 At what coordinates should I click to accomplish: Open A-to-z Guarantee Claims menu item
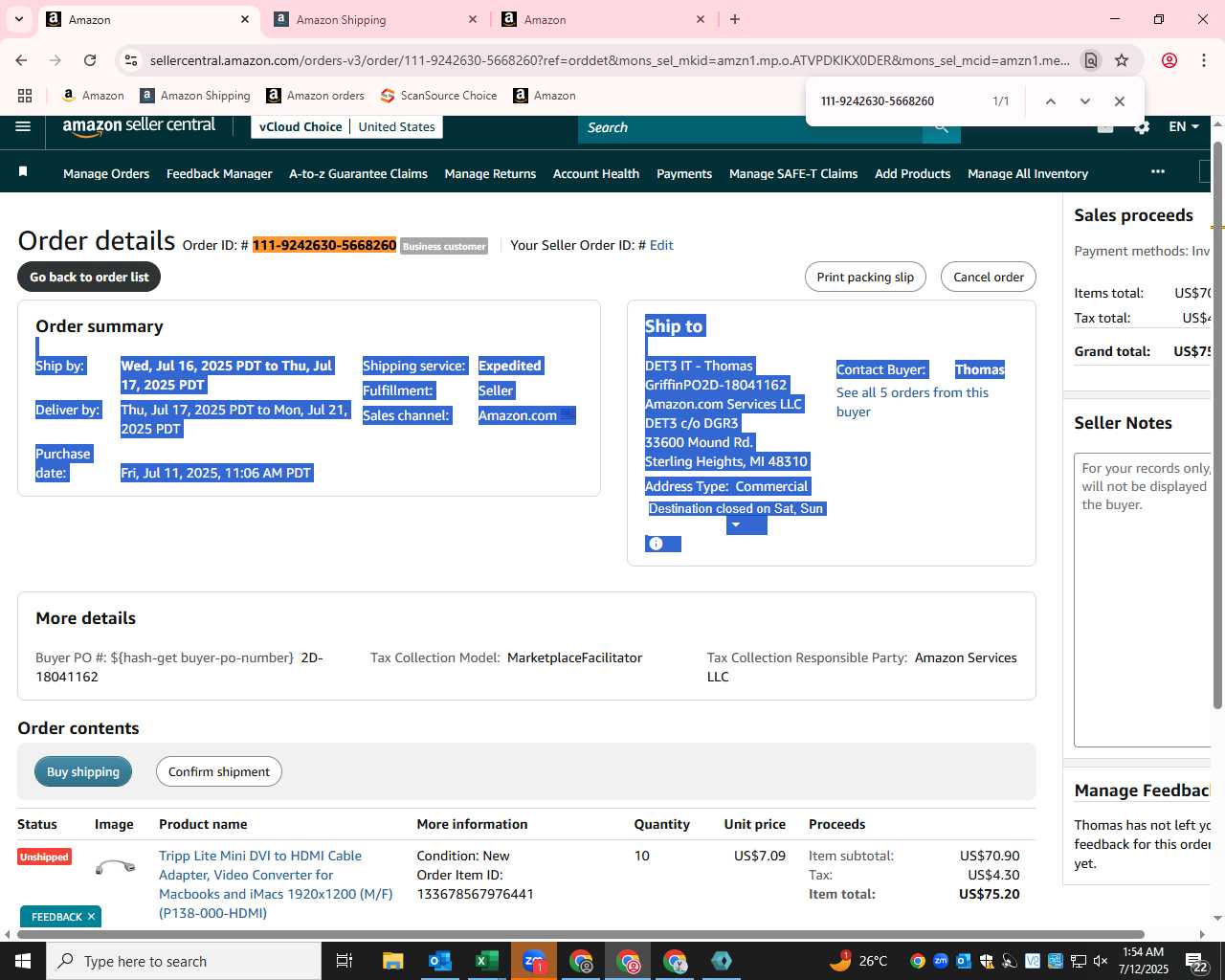click(x=358, y=173)
